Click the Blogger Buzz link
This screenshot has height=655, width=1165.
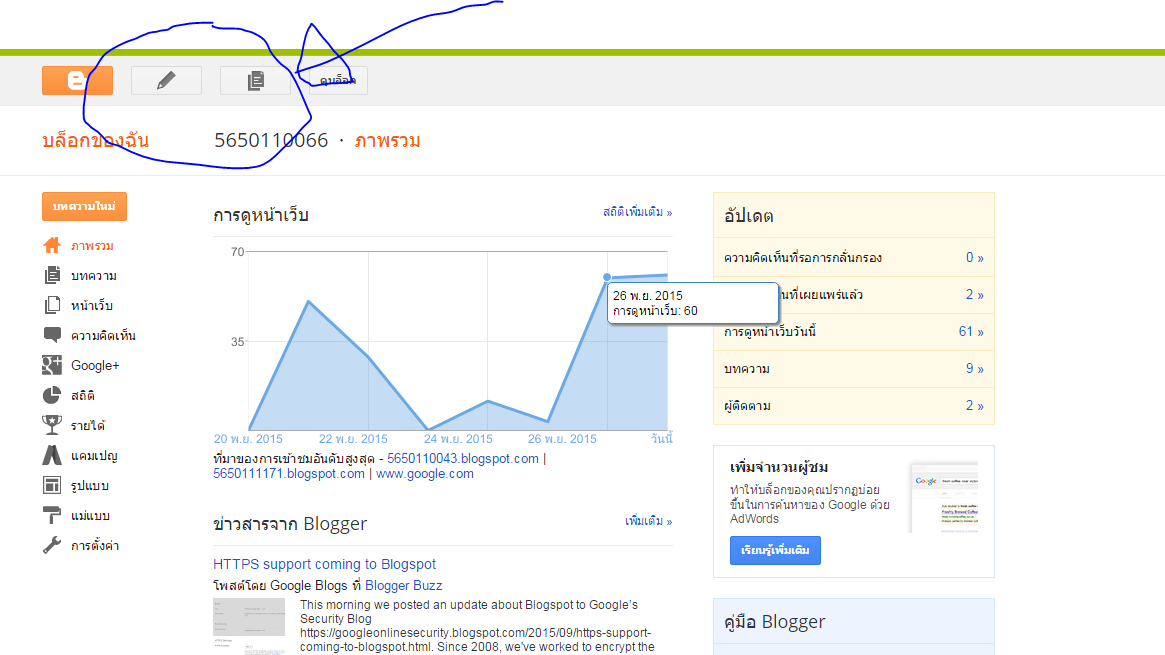403,585
